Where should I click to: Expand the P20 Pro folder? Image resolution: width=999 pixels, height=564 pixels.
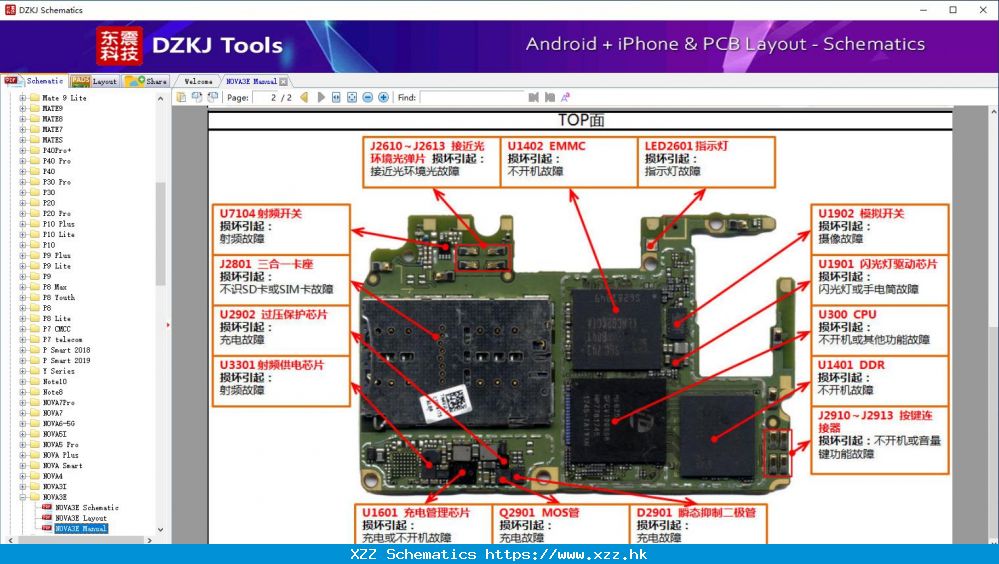click(22, 213)
